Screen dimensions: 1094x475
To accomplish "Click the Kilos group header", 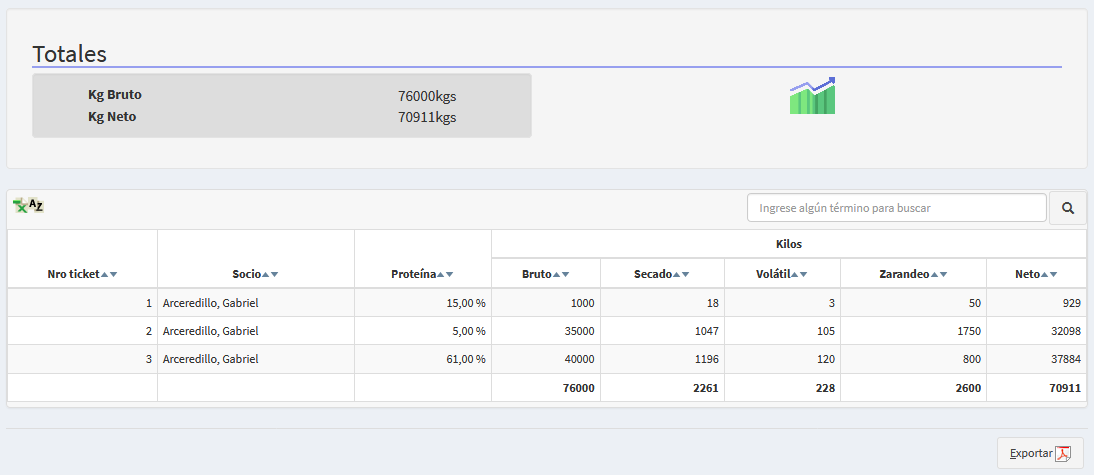I will pyautogui.click(x=788, y=244).
